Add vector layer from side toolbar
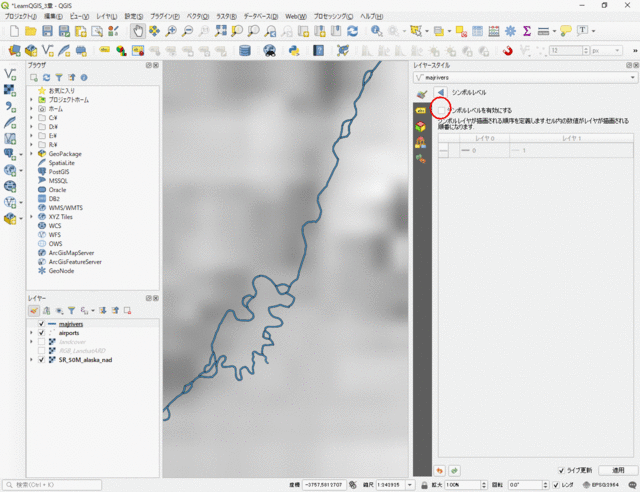 (10, 74)
